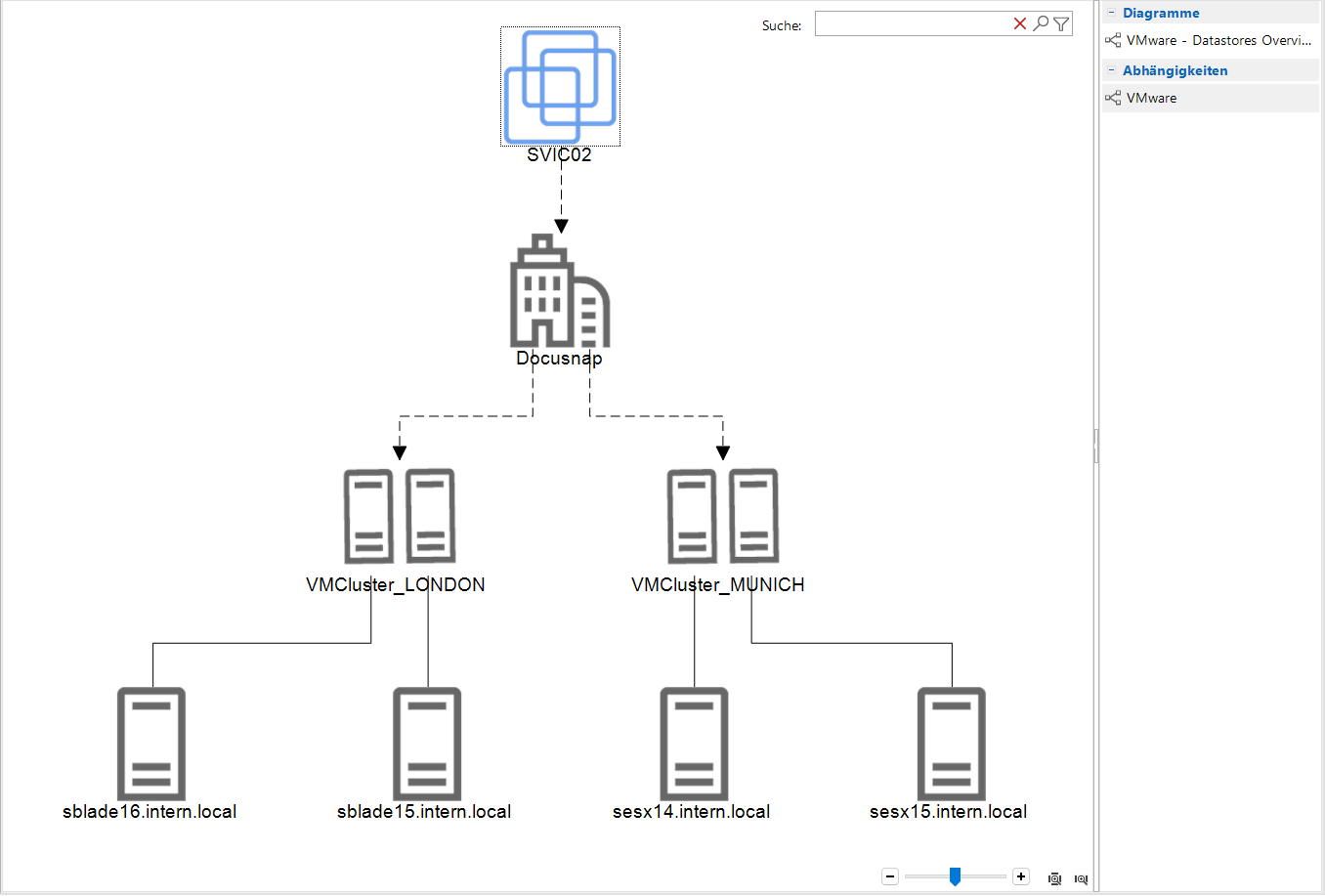Select the sesx15.intern.local server icon
This screenshot has height=896, width=1325.
click(952, 744)
